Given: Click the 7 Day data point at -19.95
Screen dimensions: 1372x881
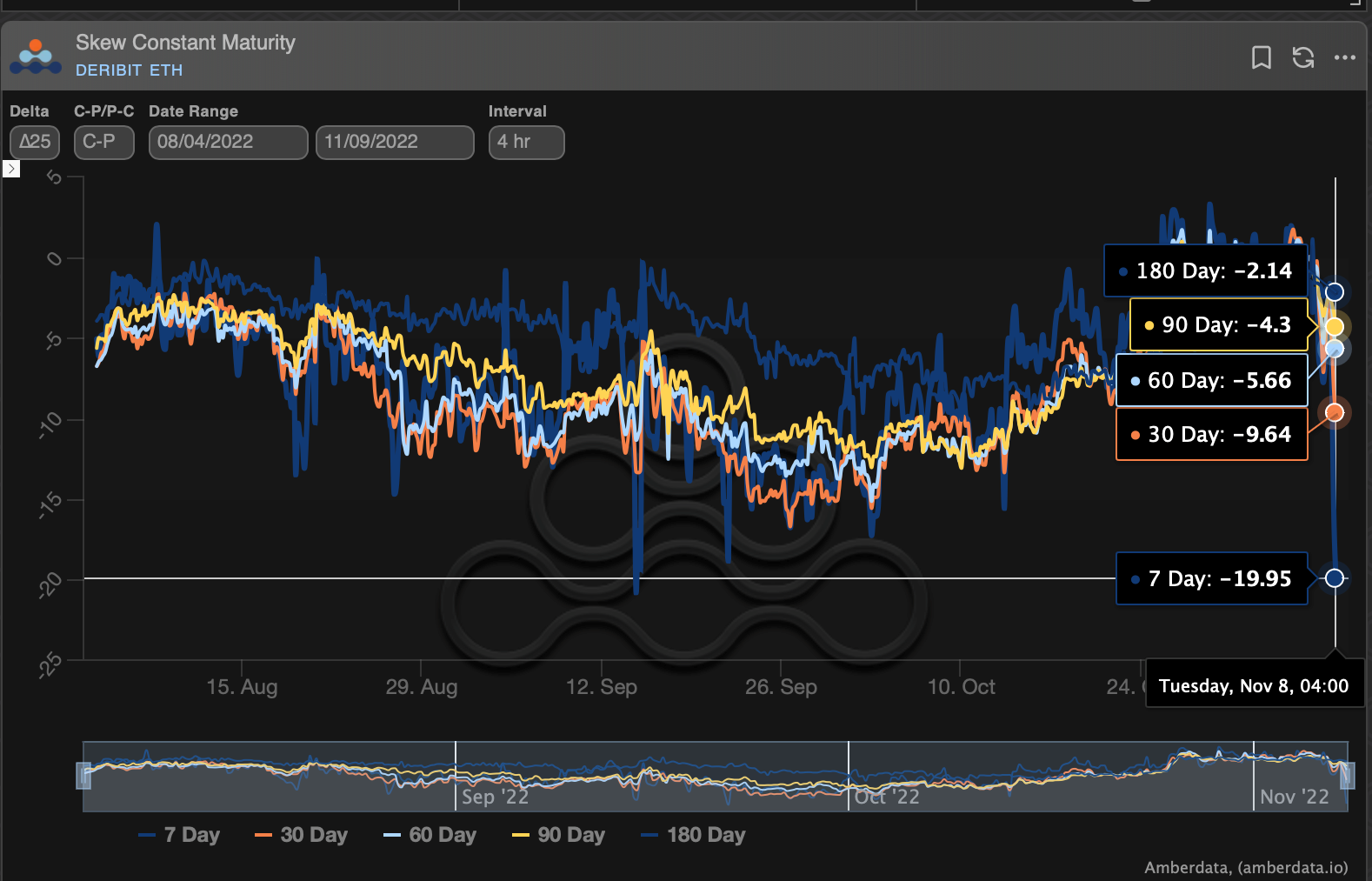Looking at the screenshot, I should coord(1335,578).
